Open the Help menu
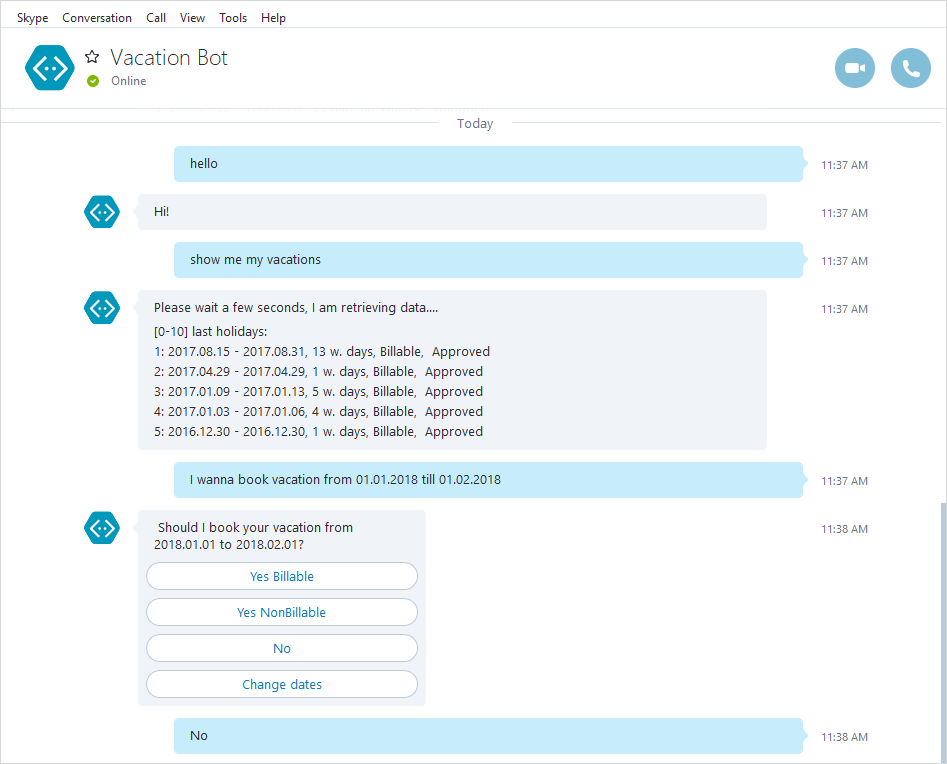Screen dimensions: 947x764 [x=273, y=17]
